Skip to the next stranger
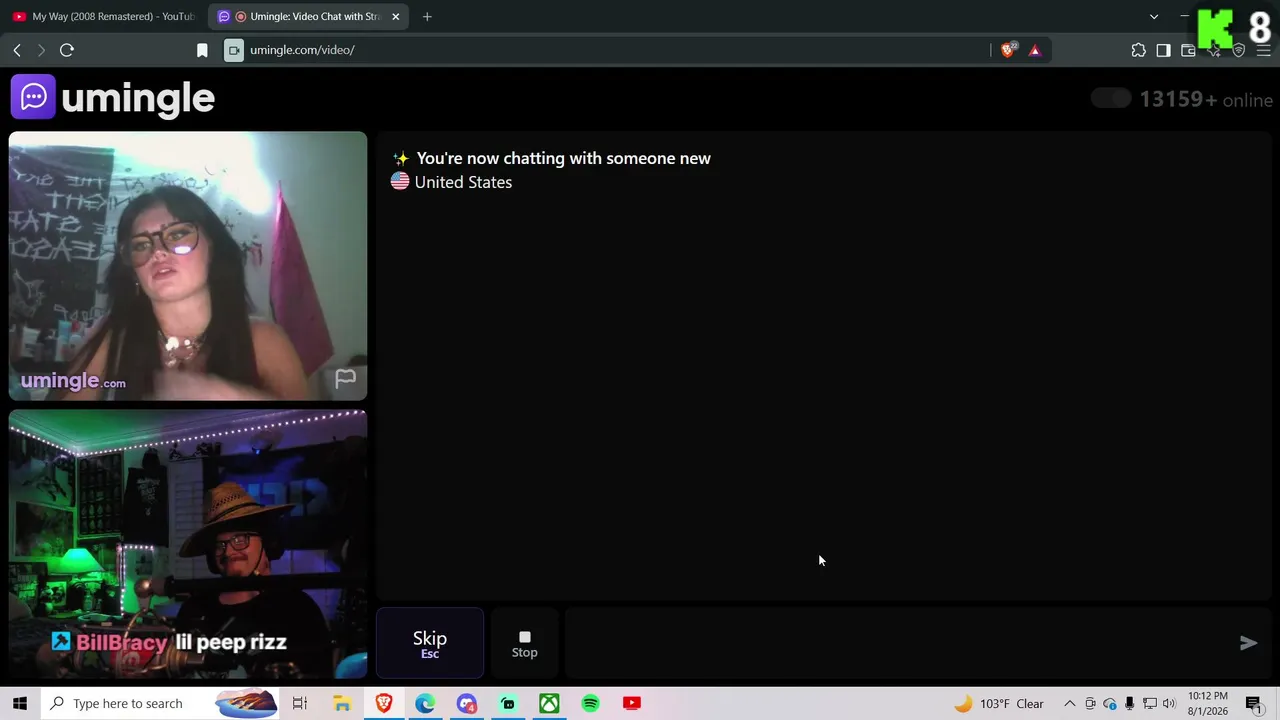The height and width of the screenshot is (720, 1280). coord(430,643)
